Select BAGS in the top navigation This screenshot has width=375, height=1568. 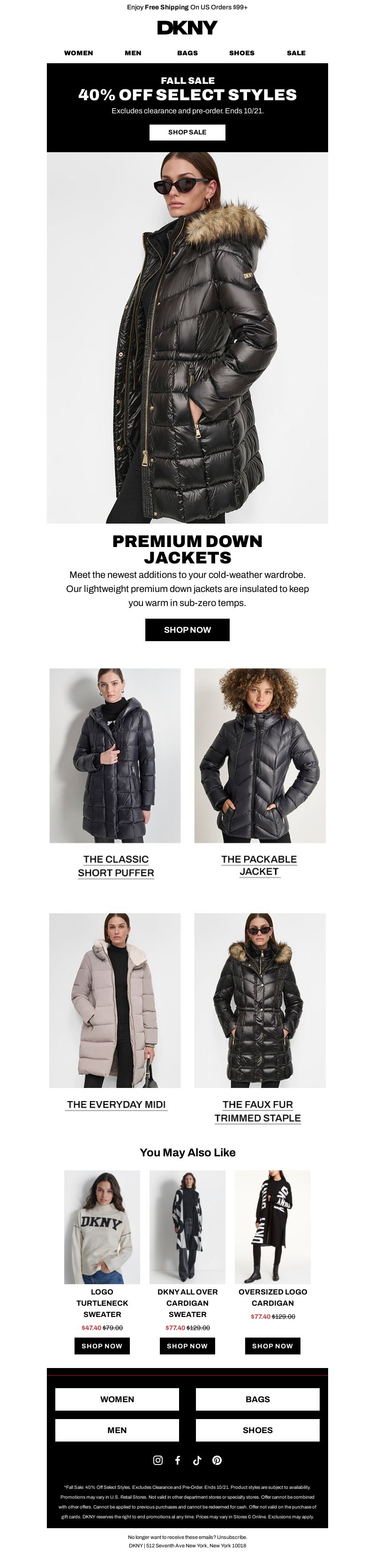point(187,53)
